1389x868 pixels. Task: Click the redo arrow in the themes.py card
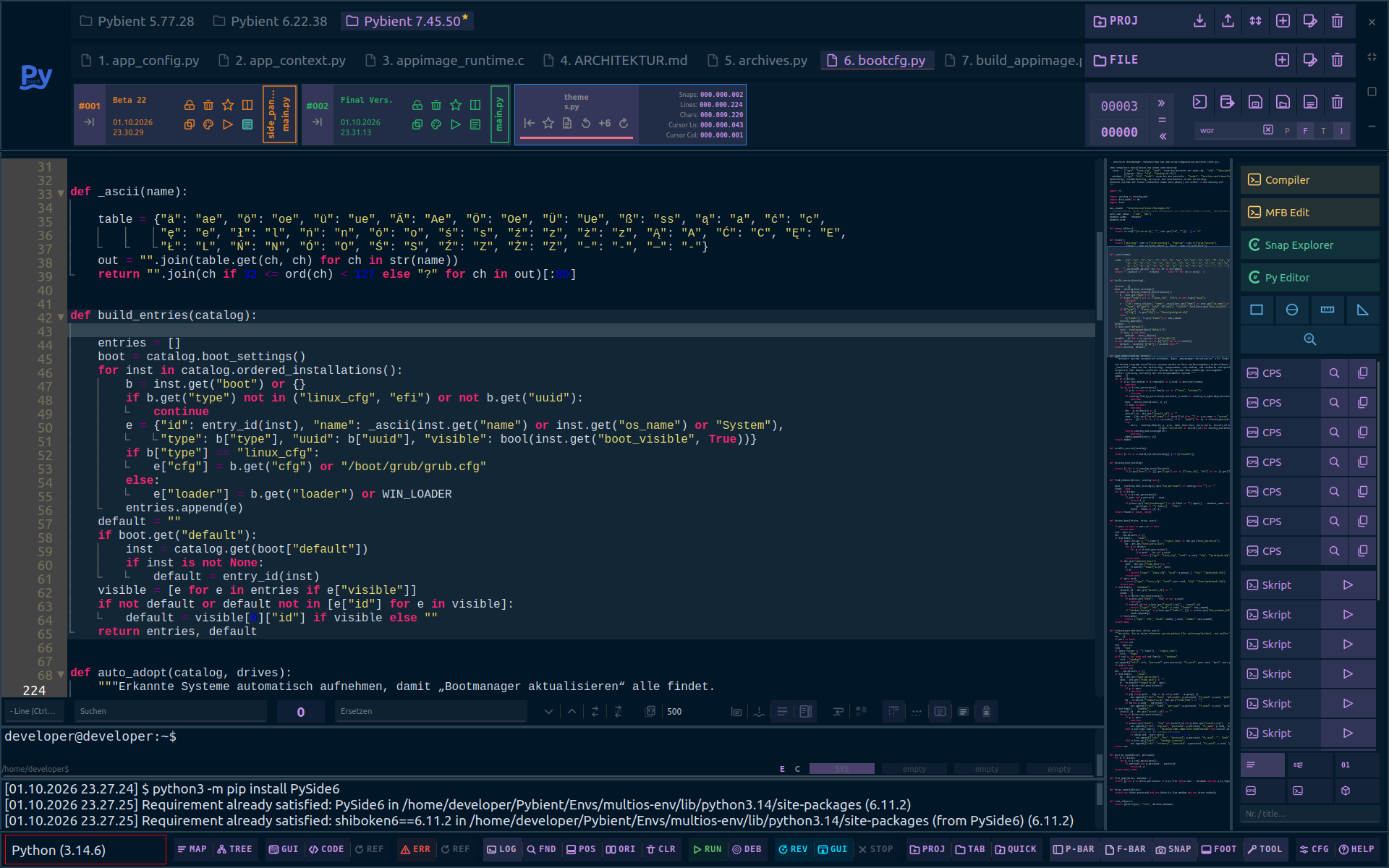[x=624, y=123]
